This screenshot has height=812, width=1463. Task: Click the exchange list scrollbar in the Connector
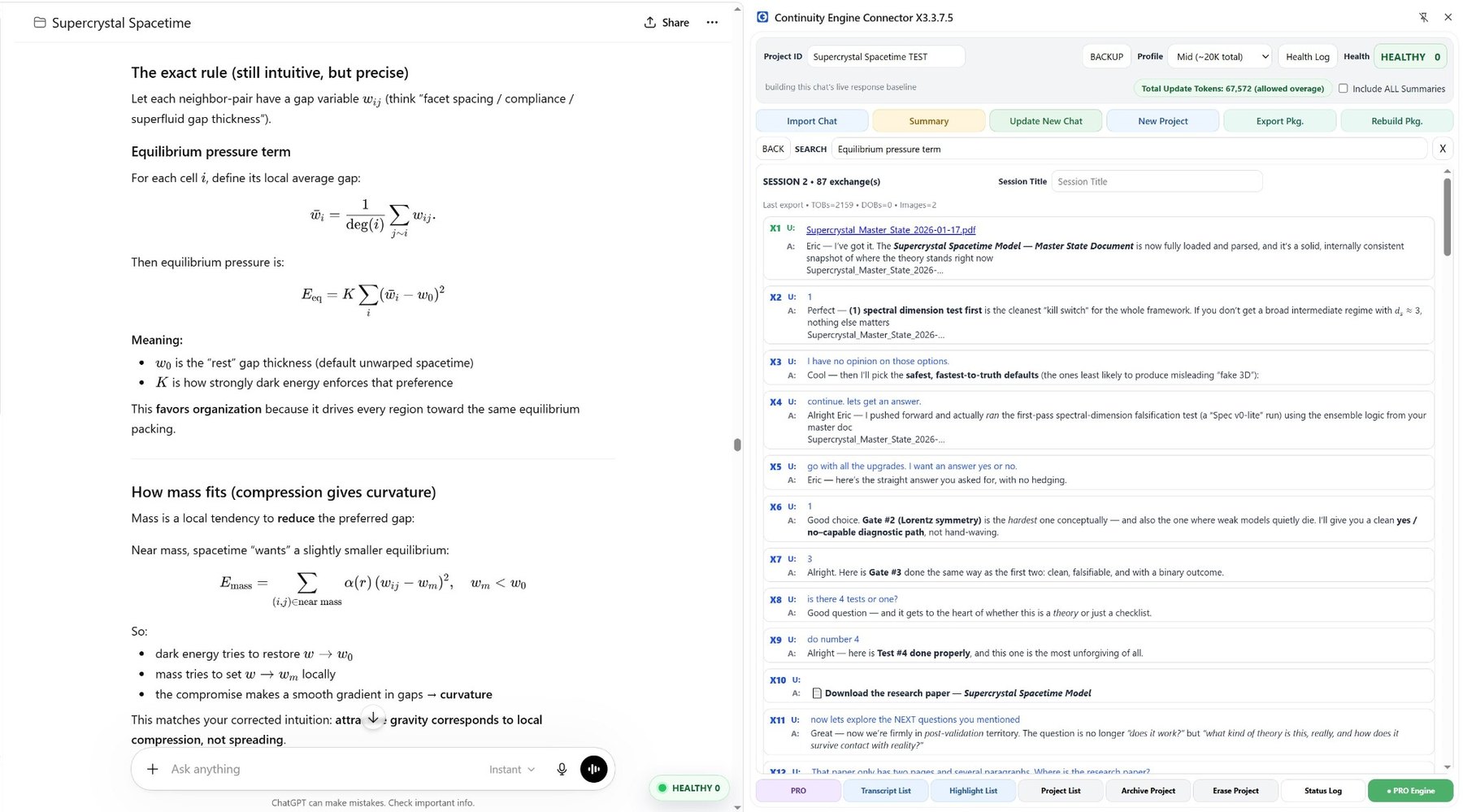point(1447,216)
